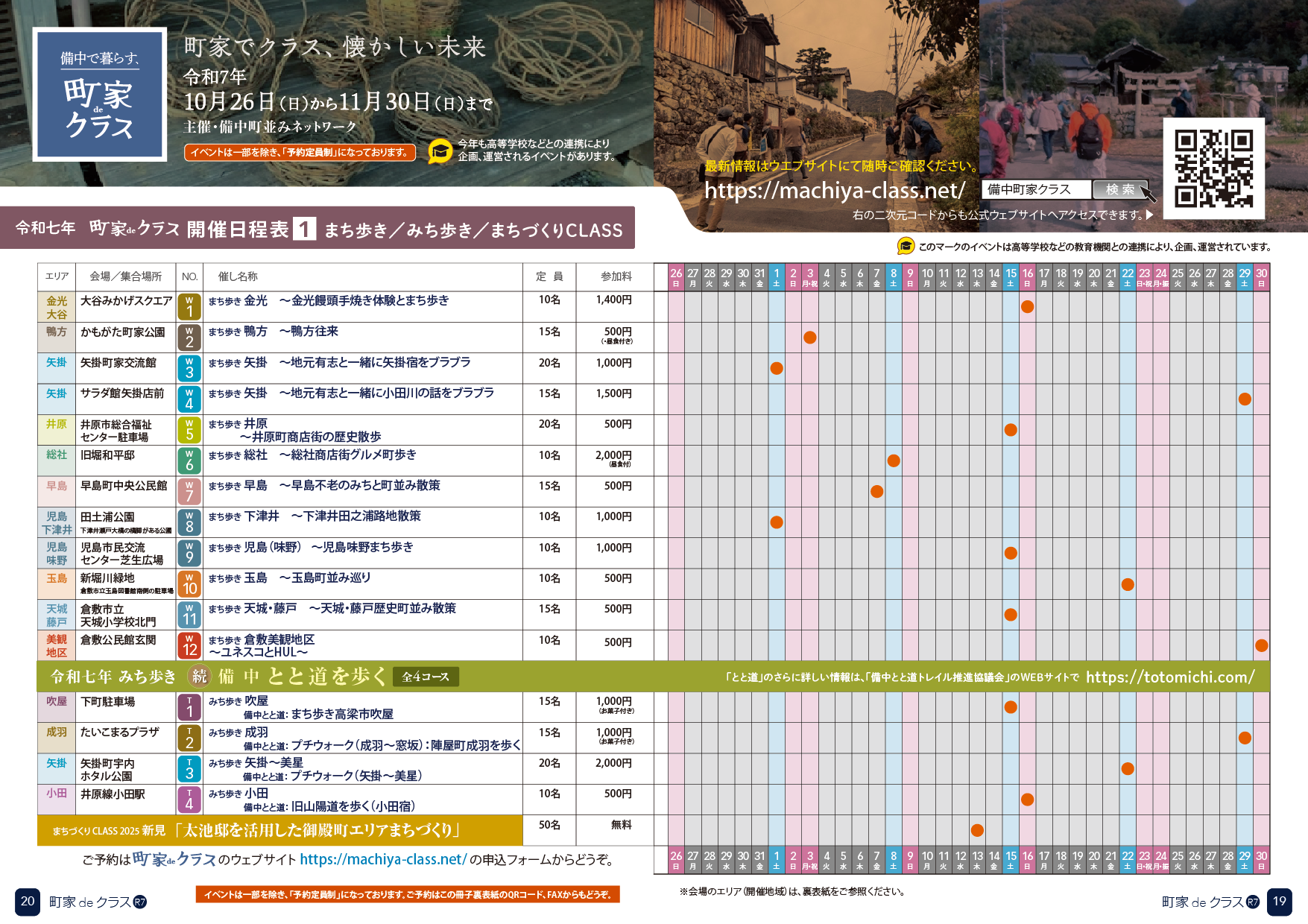The height and width of the screenshot is (924, 1308).
Task: Select the orange dot in 美観地区 row
Action: tap(1261, 645)
